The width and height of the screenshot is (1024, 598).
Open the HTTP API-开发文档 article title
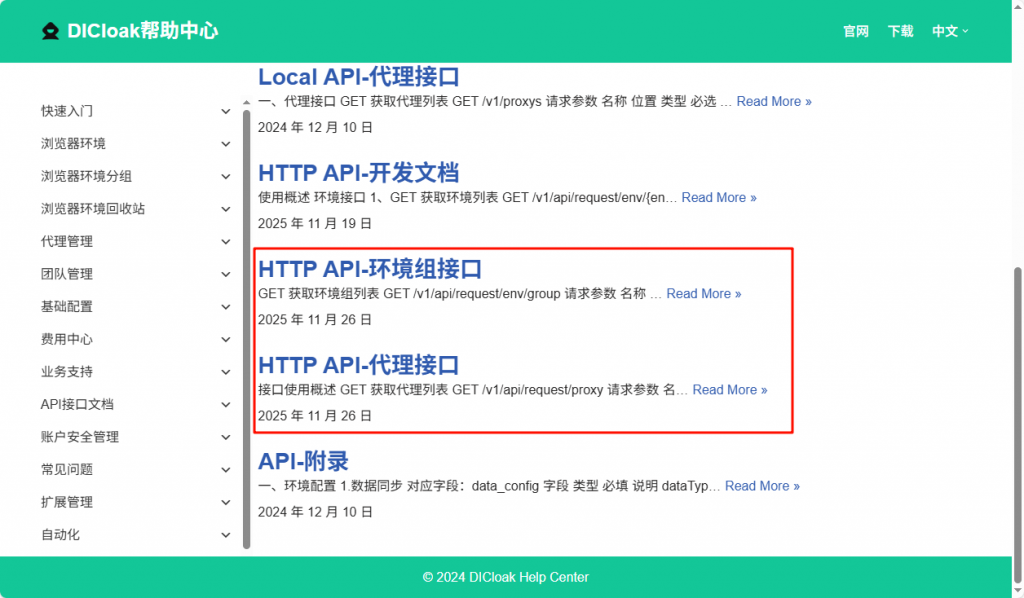point(358,172)
